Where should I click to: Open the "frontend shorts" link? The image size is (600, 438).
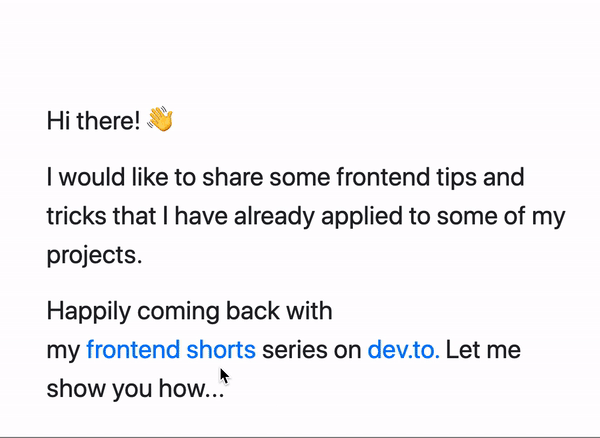171,350
